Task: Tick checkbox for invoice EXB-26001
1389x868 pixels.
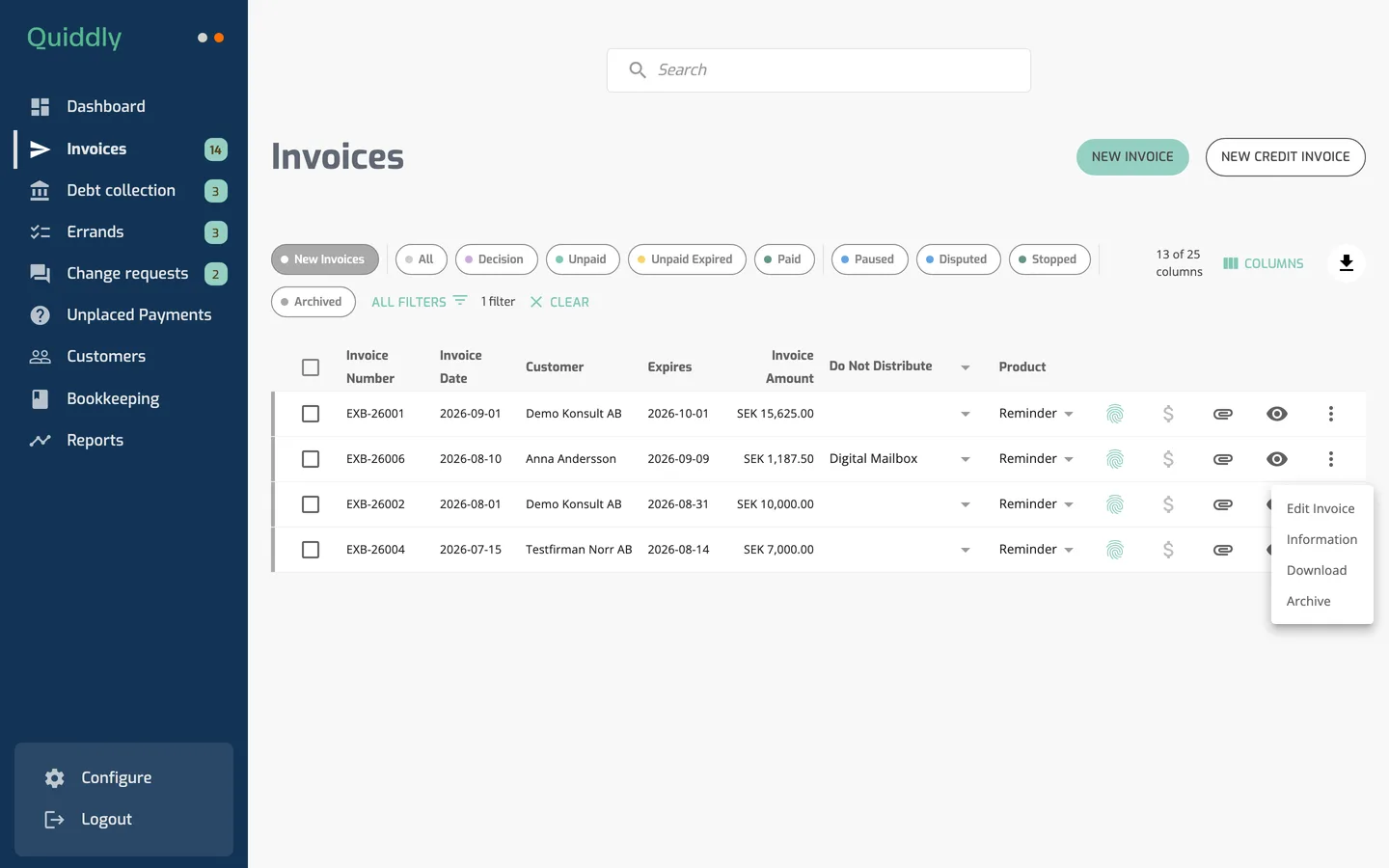Action: 311,414
